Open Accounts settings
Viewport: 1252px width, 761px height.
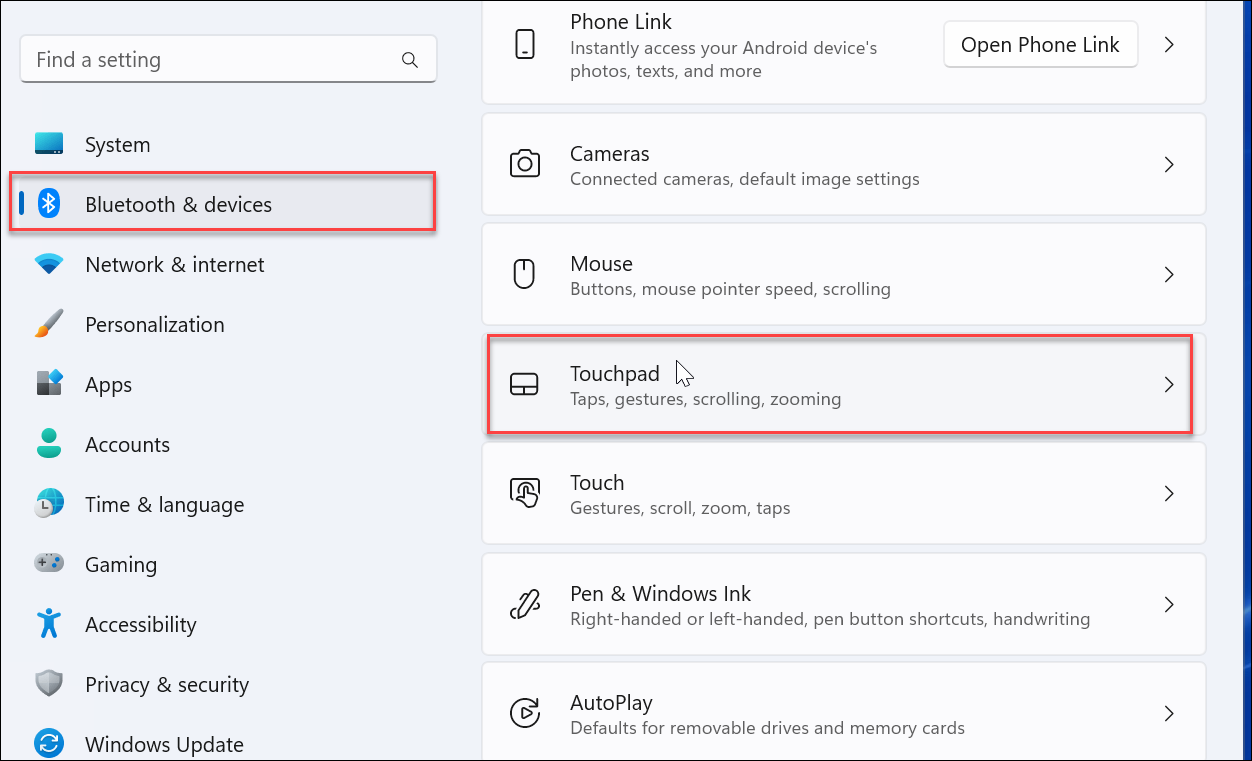point(127,444)
